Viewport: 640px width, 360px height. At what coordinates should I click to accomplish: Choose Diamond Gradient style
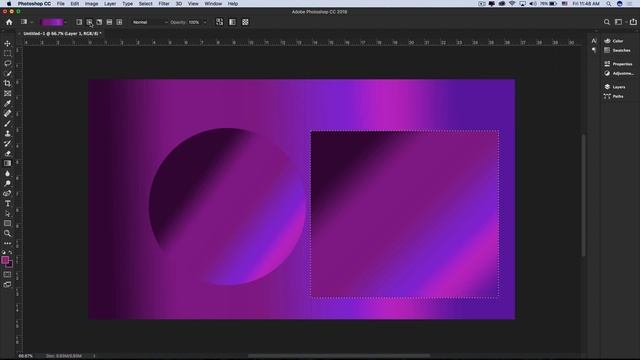pyautogui.click(x=119, y=22)
